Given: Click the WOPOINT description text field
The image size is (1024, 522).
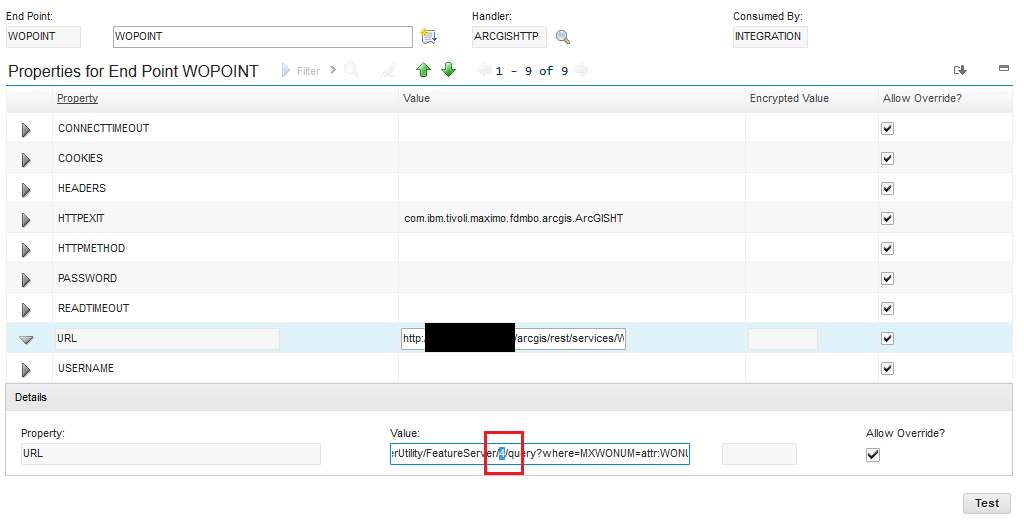Looking at the screenshot, I should pyautogui.click(x=262, y=37).
